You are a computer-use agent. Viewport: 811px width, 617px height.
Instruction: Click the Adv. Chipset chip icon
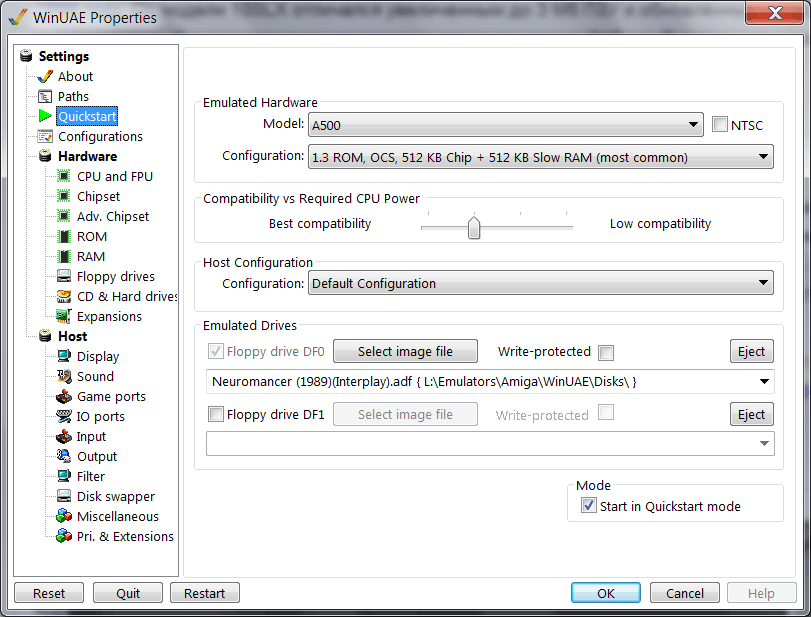click(x=64, y=216)
